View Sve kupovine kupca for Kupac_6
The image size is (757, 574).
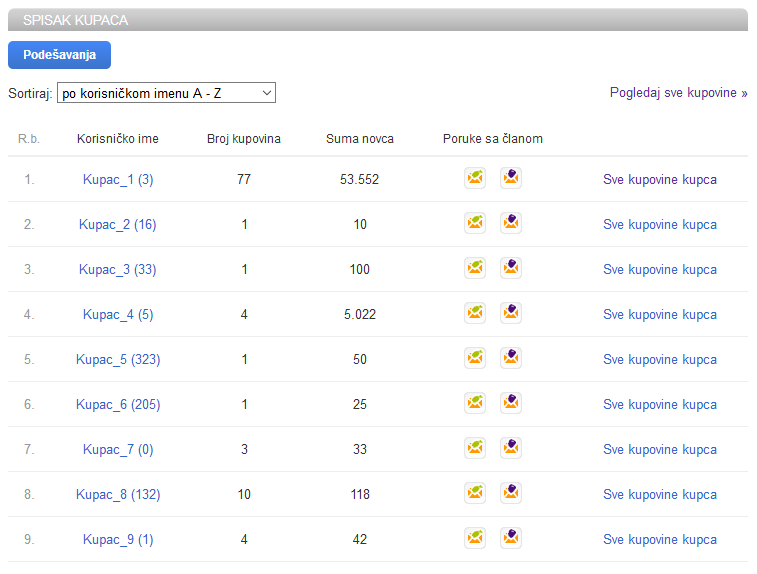[659, 405]
